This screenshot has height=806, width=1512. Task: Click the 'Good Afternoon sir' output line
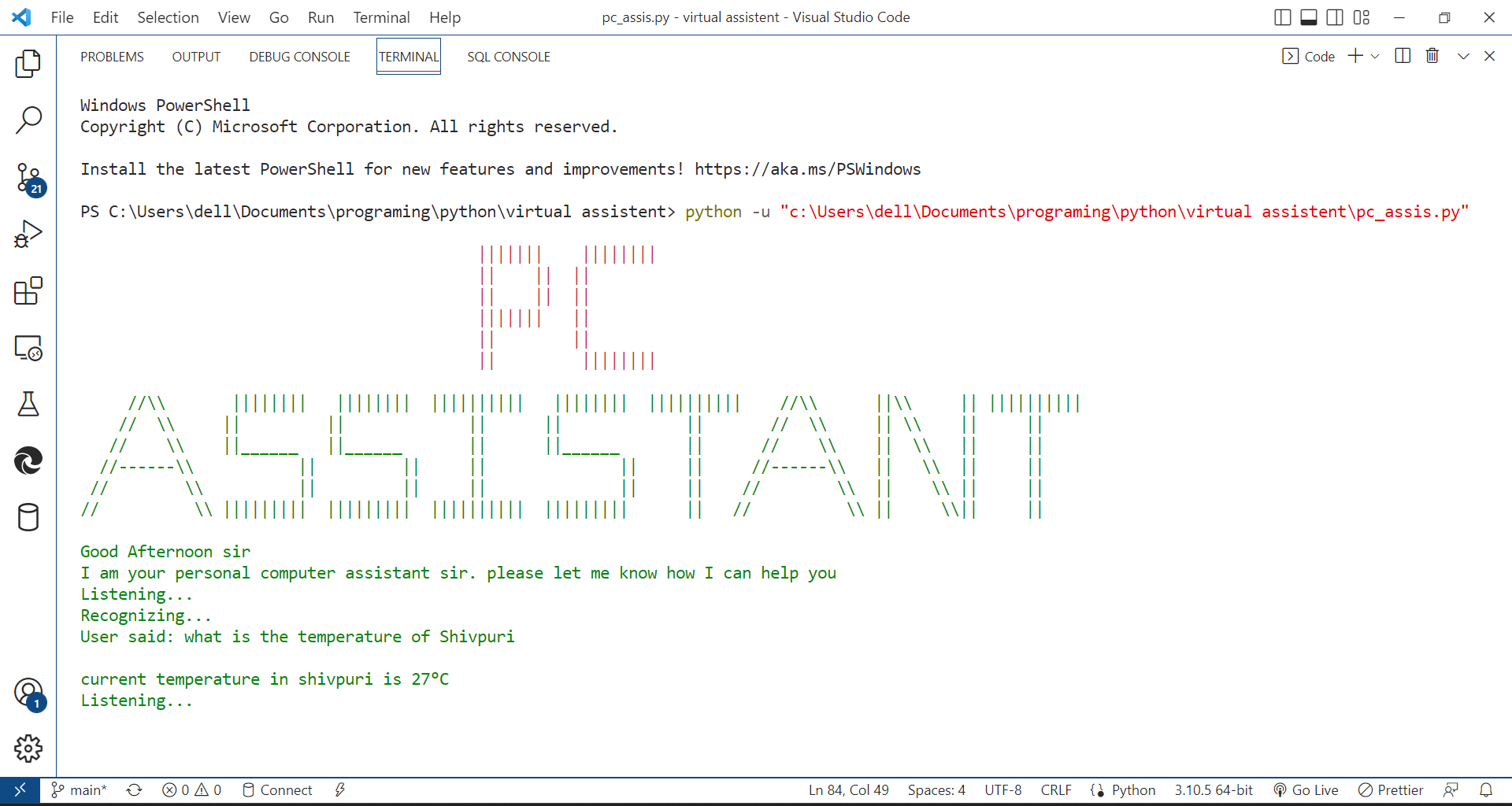[x=165, y=552]
